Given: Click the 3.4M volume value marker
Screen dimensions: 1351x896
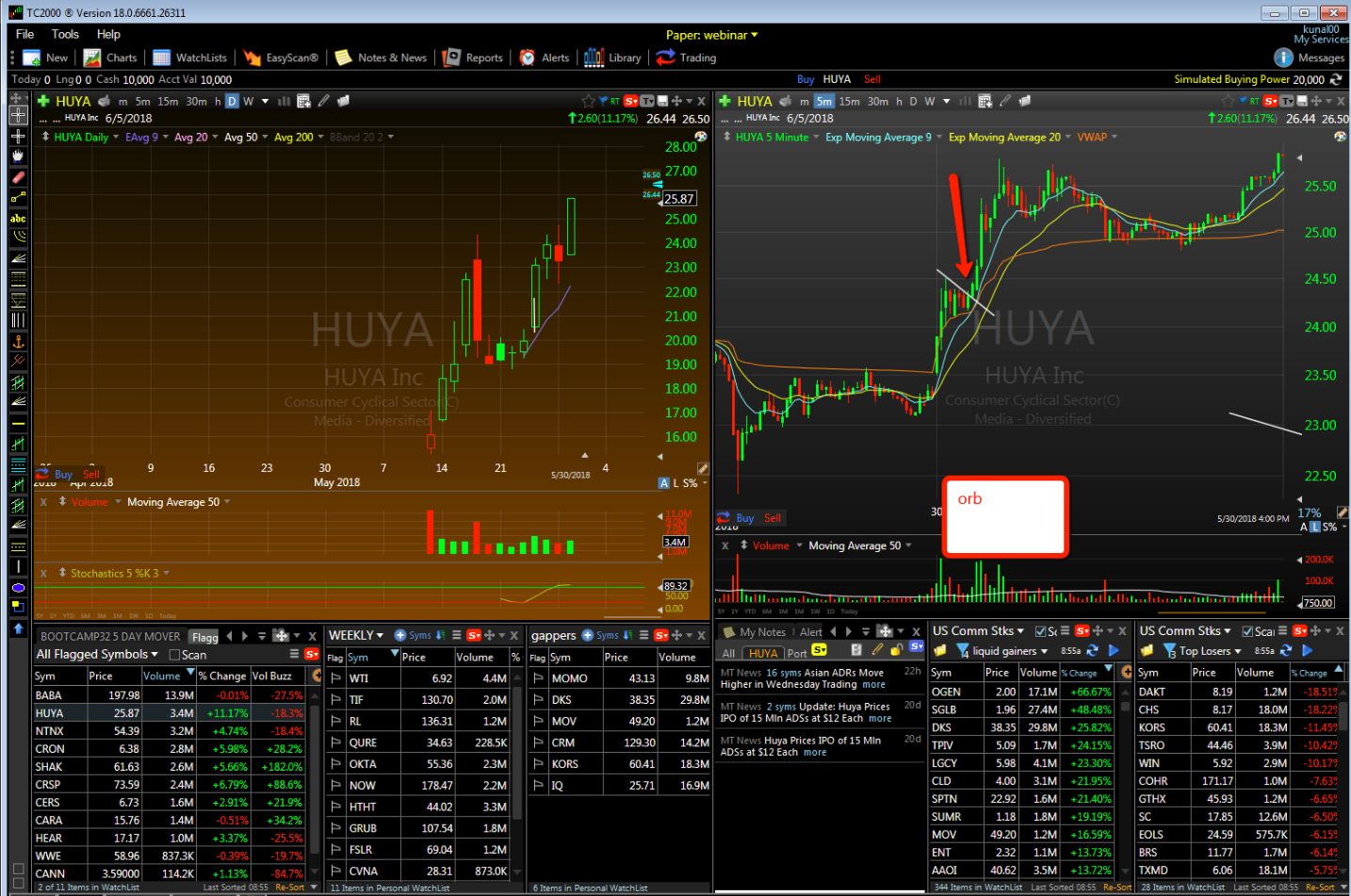Looking at the screenshot, I should tap(675, 542).
